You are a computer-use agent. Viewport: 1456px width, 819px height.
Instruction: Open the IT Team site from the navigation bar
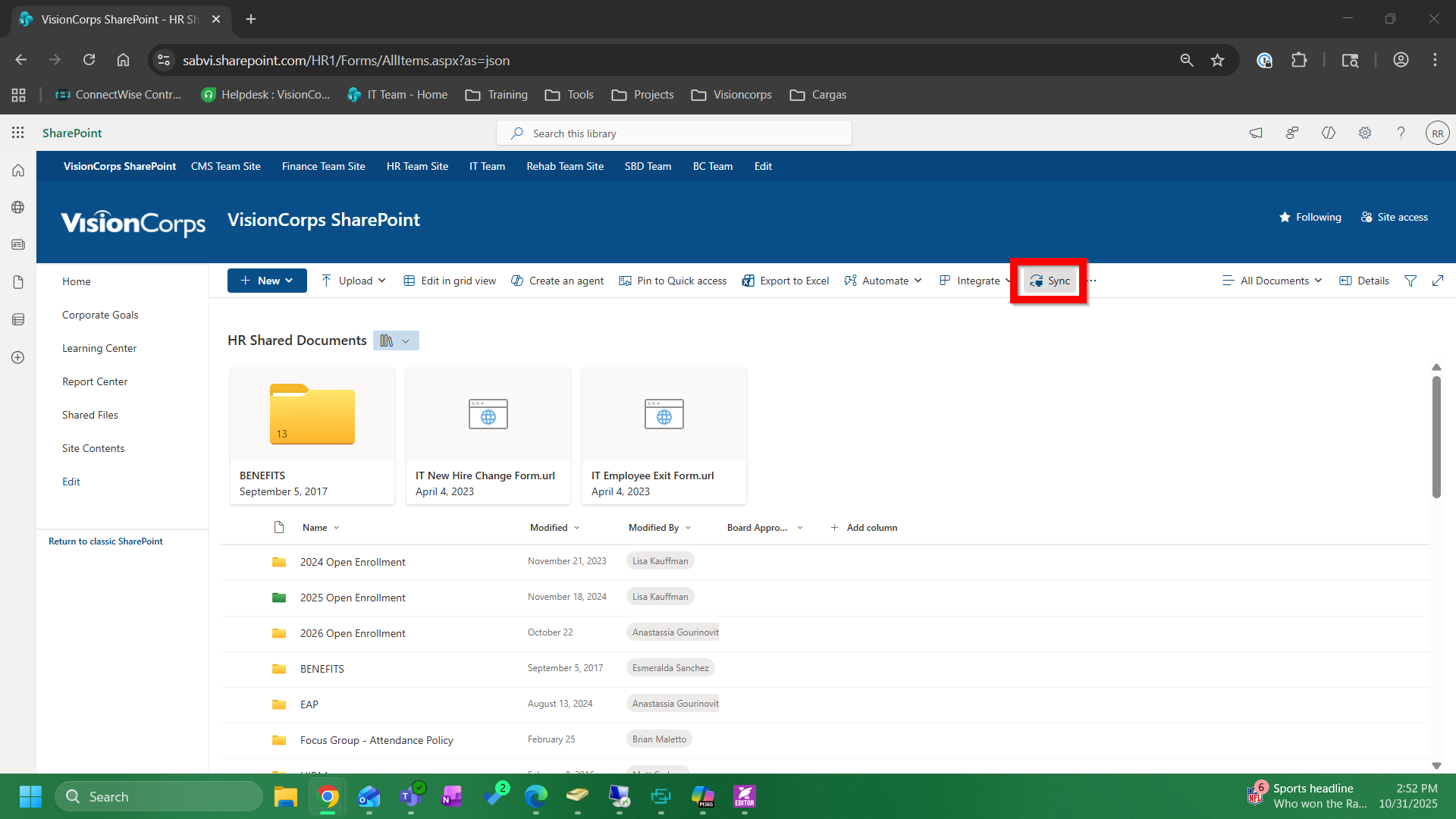[486, 166]
